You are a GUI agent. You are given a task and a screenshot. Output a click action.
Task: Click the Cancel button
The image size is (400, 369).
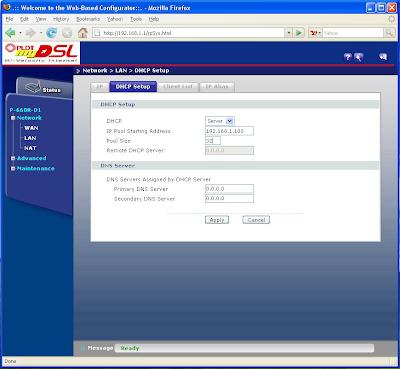256,220
